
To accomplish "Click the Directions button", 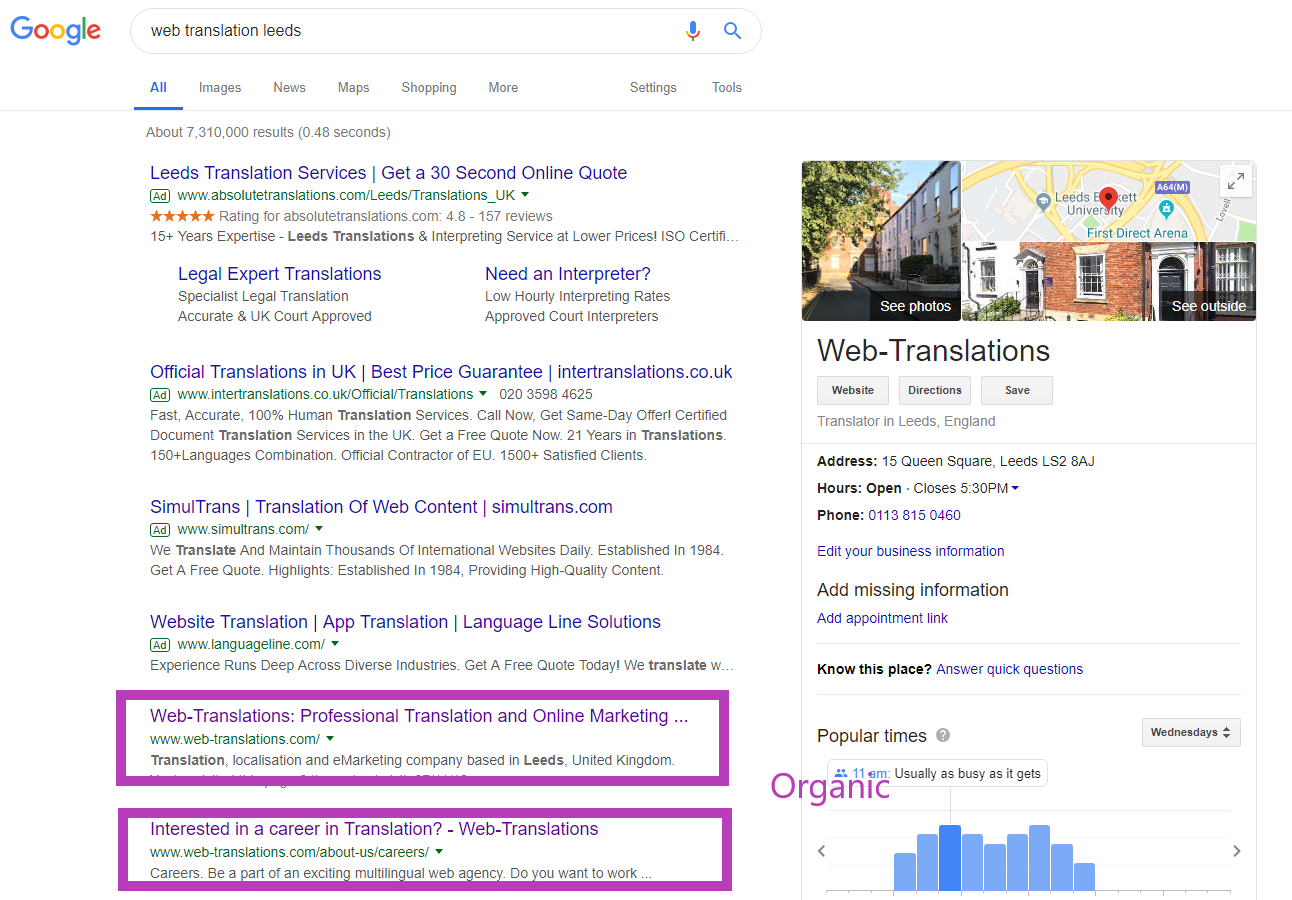I will point(935,391).
